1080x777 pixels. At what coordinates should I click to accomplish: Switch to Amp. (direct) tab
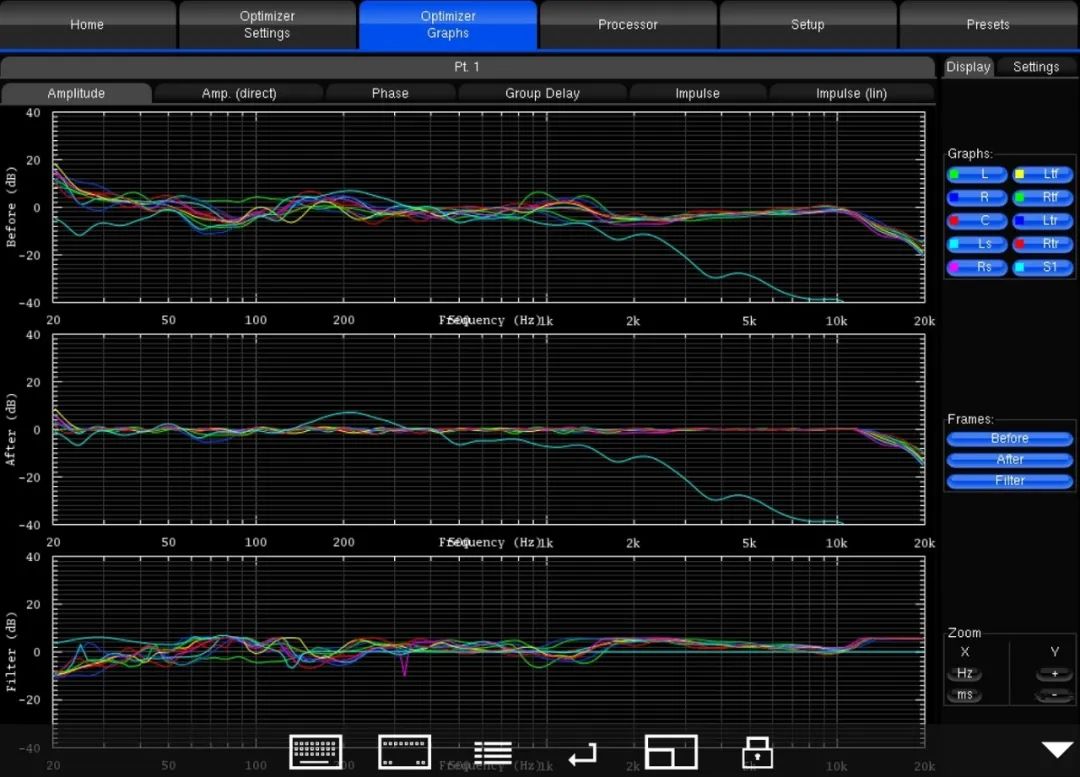(x=239, y=94)
